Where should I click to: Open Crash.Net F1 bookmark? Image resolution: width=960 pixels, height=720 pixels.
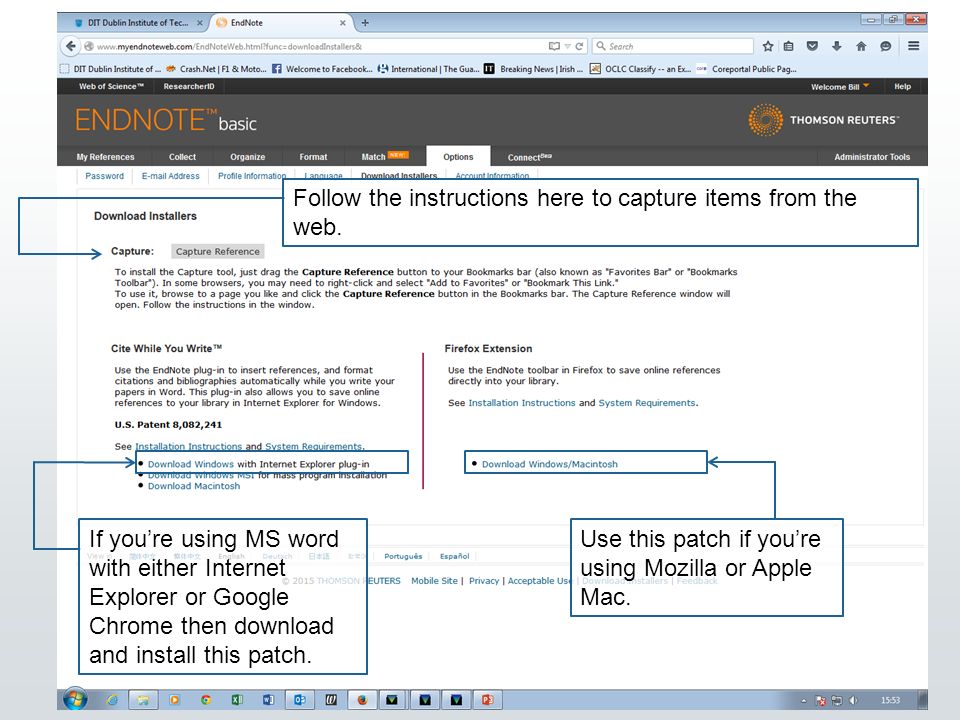pos(217,69)
